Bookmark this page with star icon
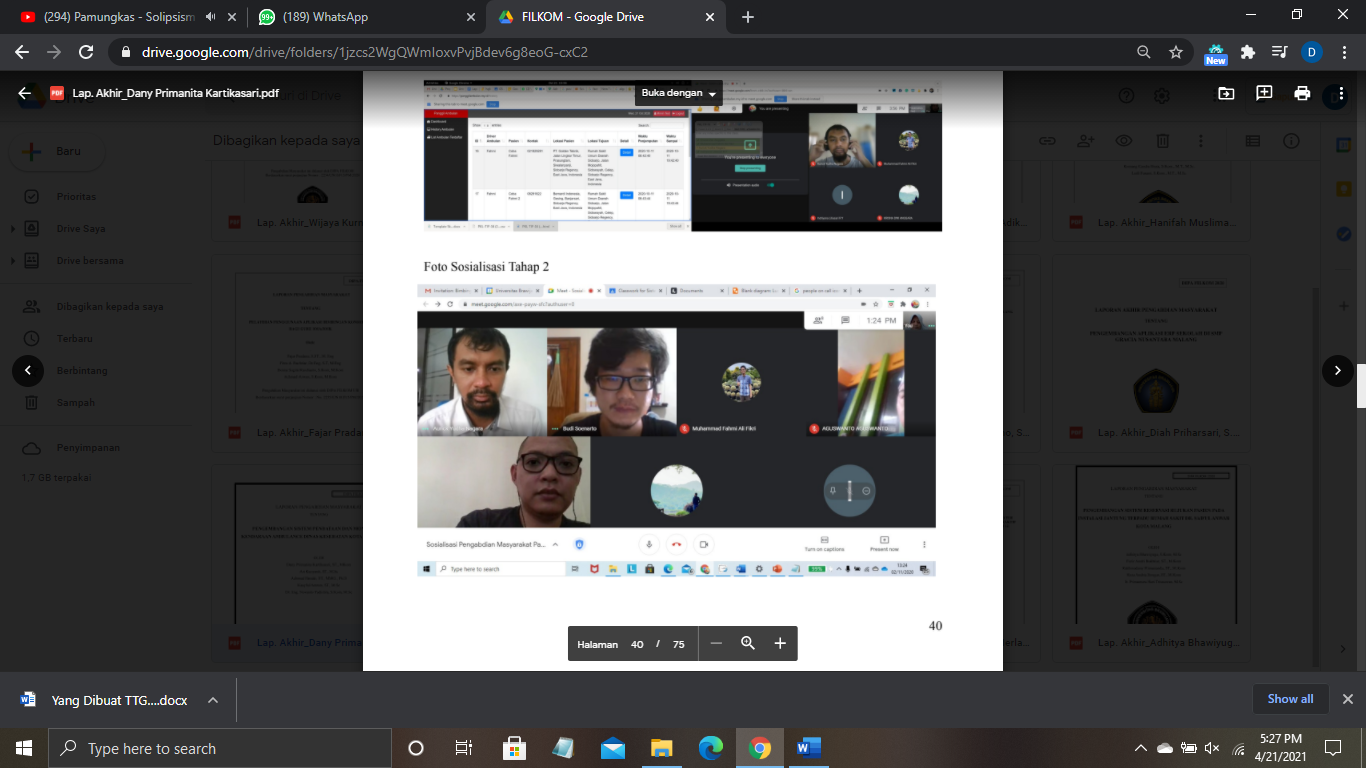The height and width of the screenshot is (768, 1366). pyautogui.click(x=1176, y=52)
